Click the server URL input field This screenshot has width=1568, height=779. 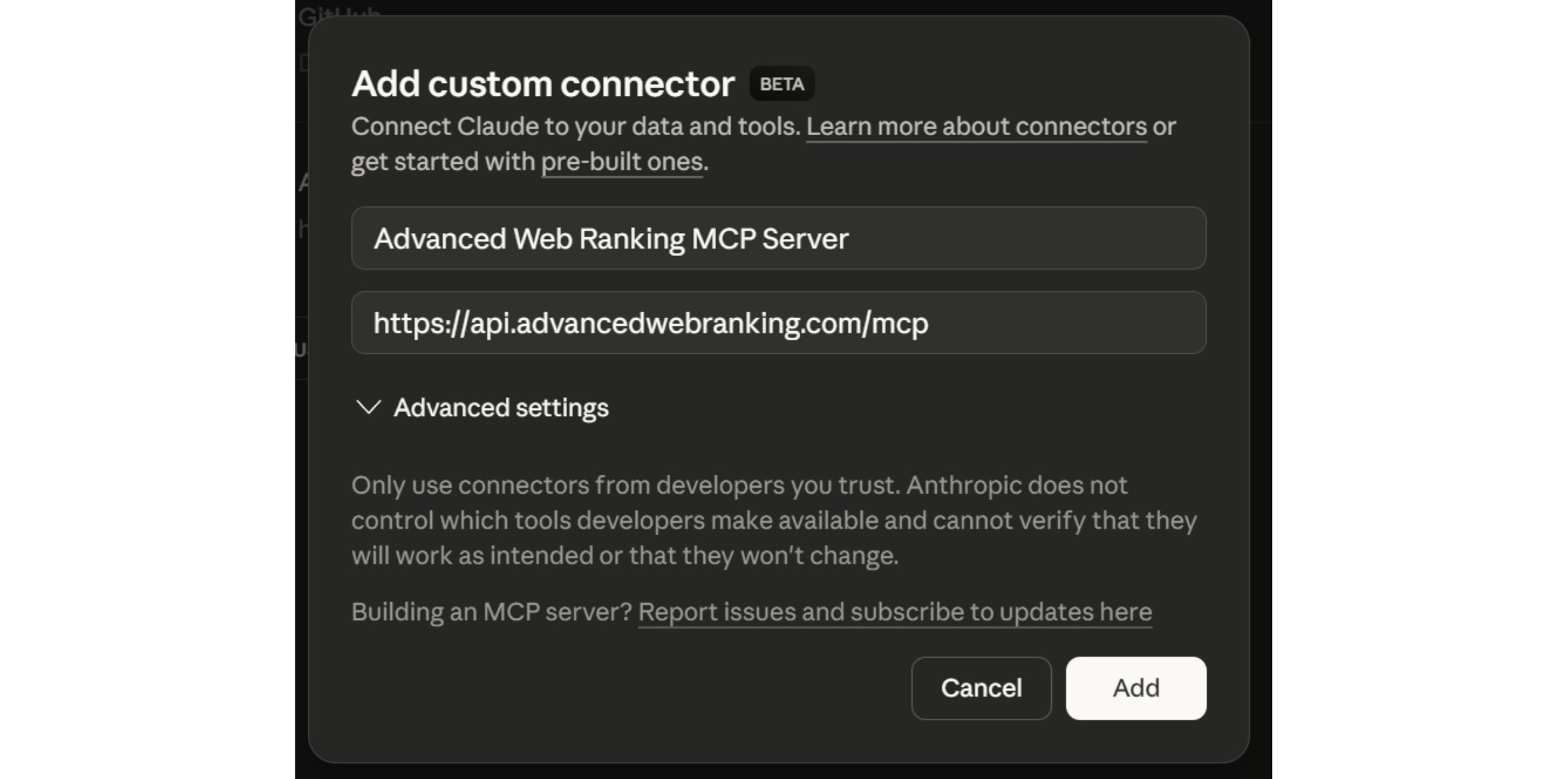pos(777,322)
